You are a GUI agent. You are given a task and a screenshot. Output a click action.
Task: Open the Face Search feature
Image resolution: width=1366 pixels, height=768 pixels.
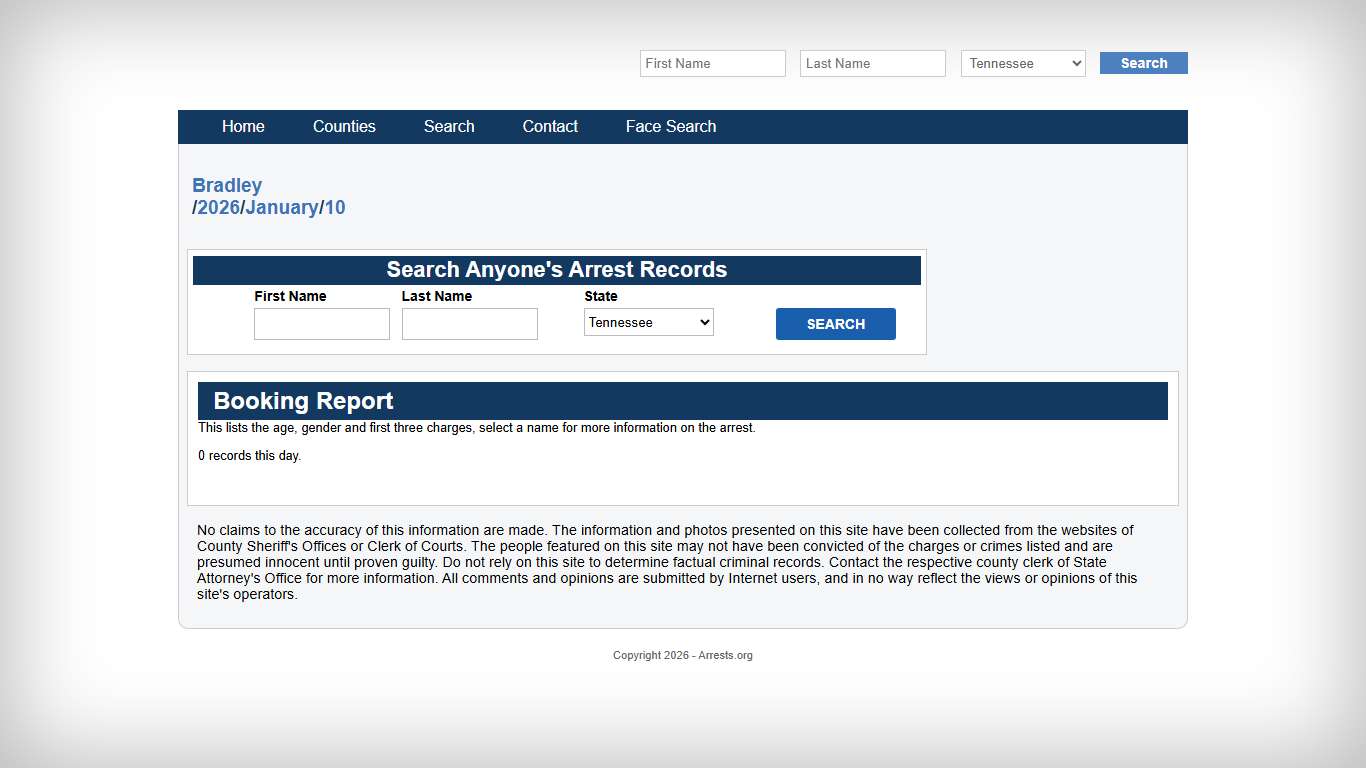671,126
